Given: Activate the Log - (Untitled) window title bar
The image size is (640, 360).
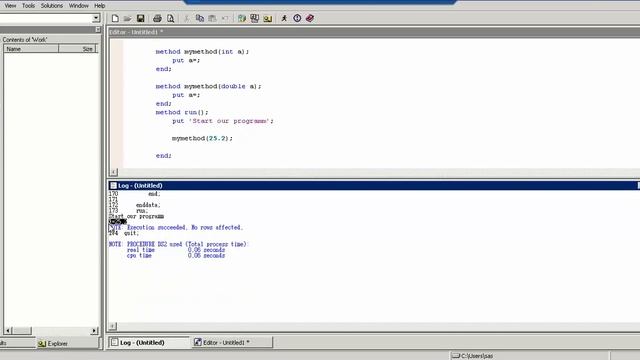Looking at the screenshot, I should 373,185.
